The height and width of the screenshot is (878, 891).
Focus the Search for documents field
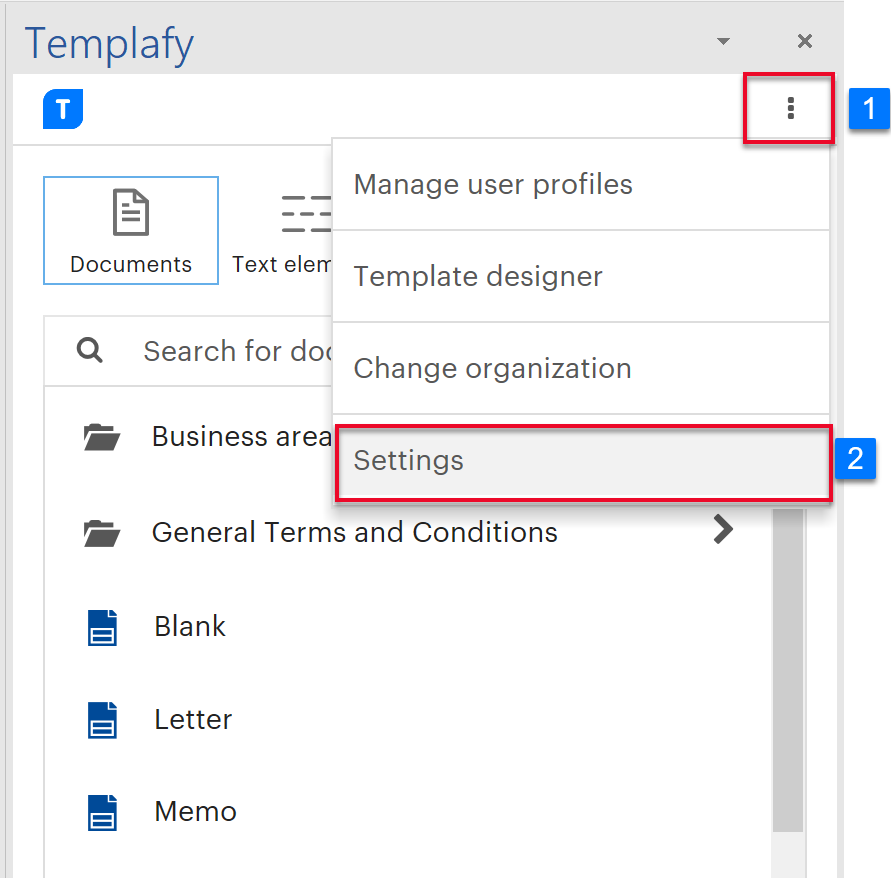pyautogui.click(x=189, y=351)
